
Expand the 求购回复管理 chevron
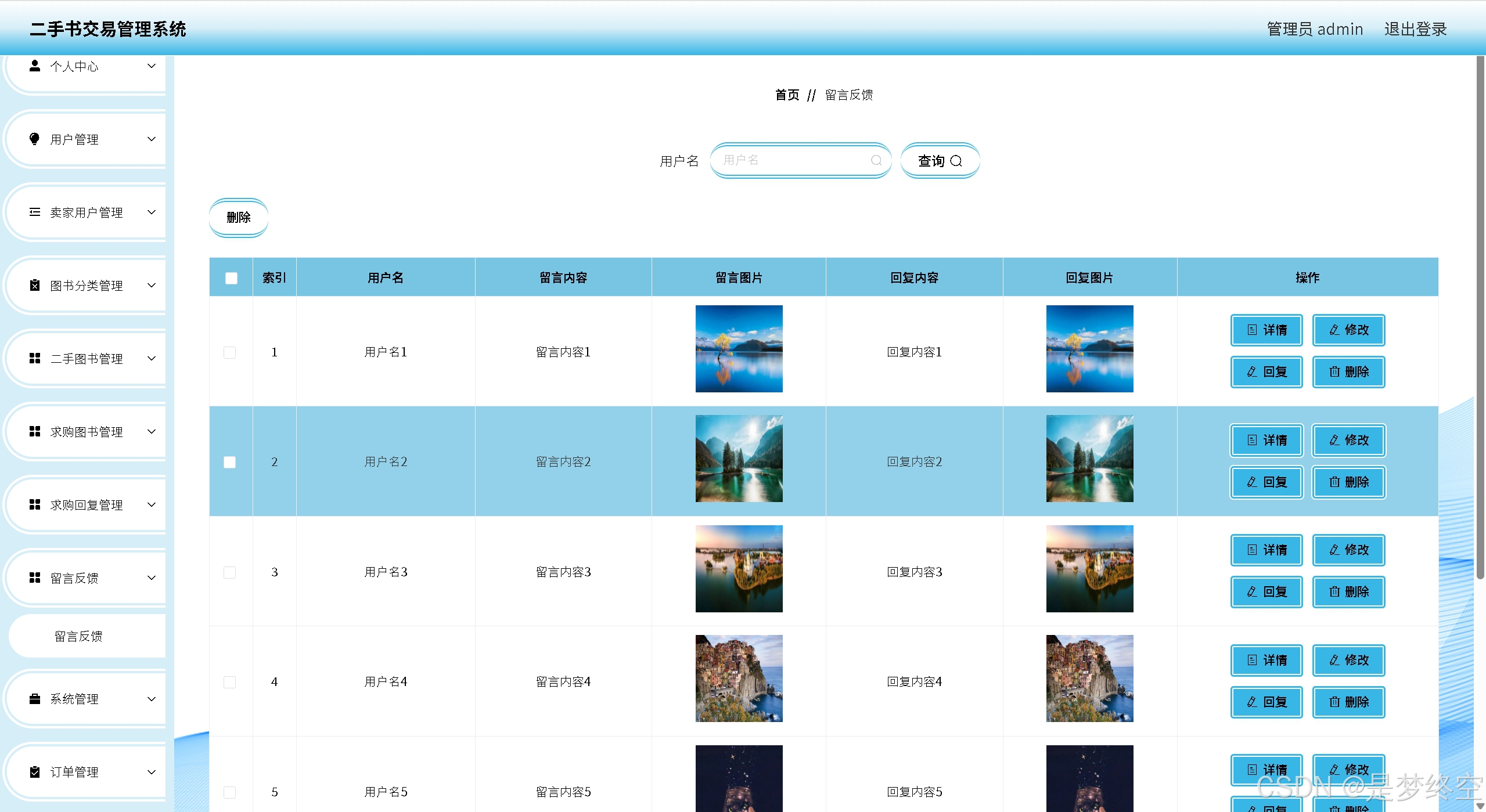[151, 504]
